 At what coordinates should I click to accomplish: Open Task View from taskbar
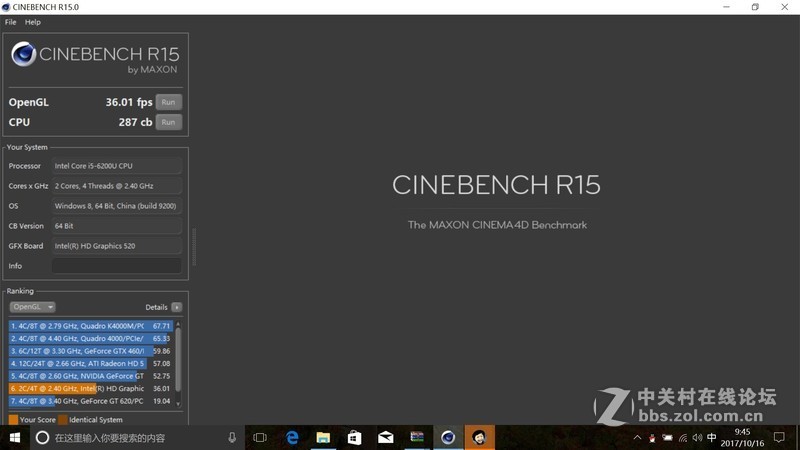click(x=260, y=438)
